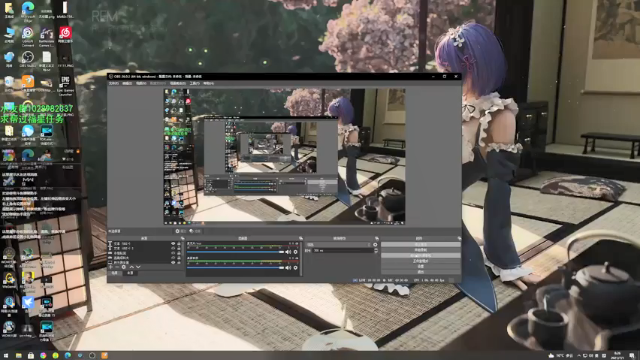Click the first mixer channel volume slider
The height and width of the screenshot is (360, 640).
pyautogui.click(x=236, y=252)
